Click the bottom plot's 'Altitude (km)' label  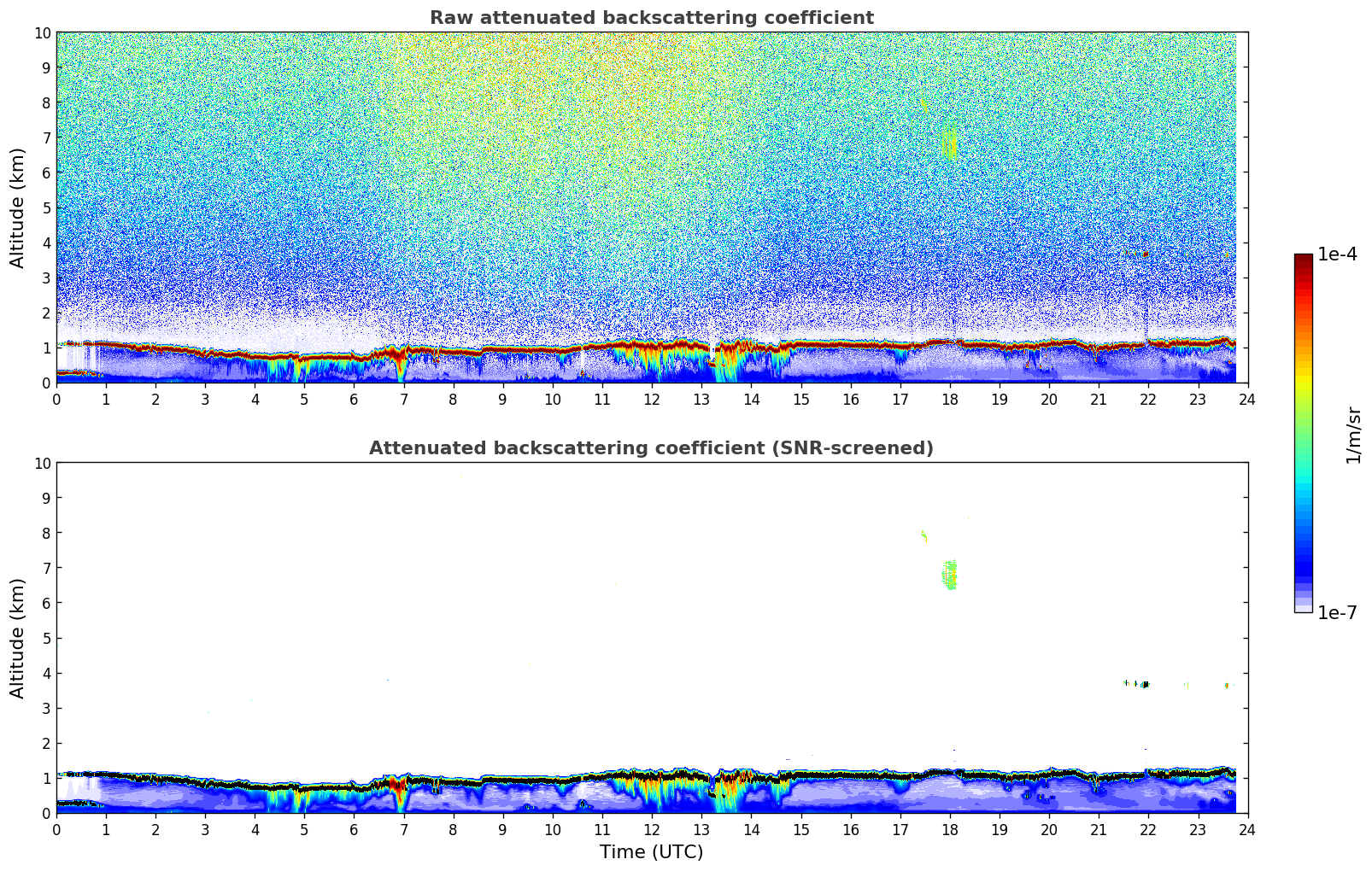(x=18, y=638)
